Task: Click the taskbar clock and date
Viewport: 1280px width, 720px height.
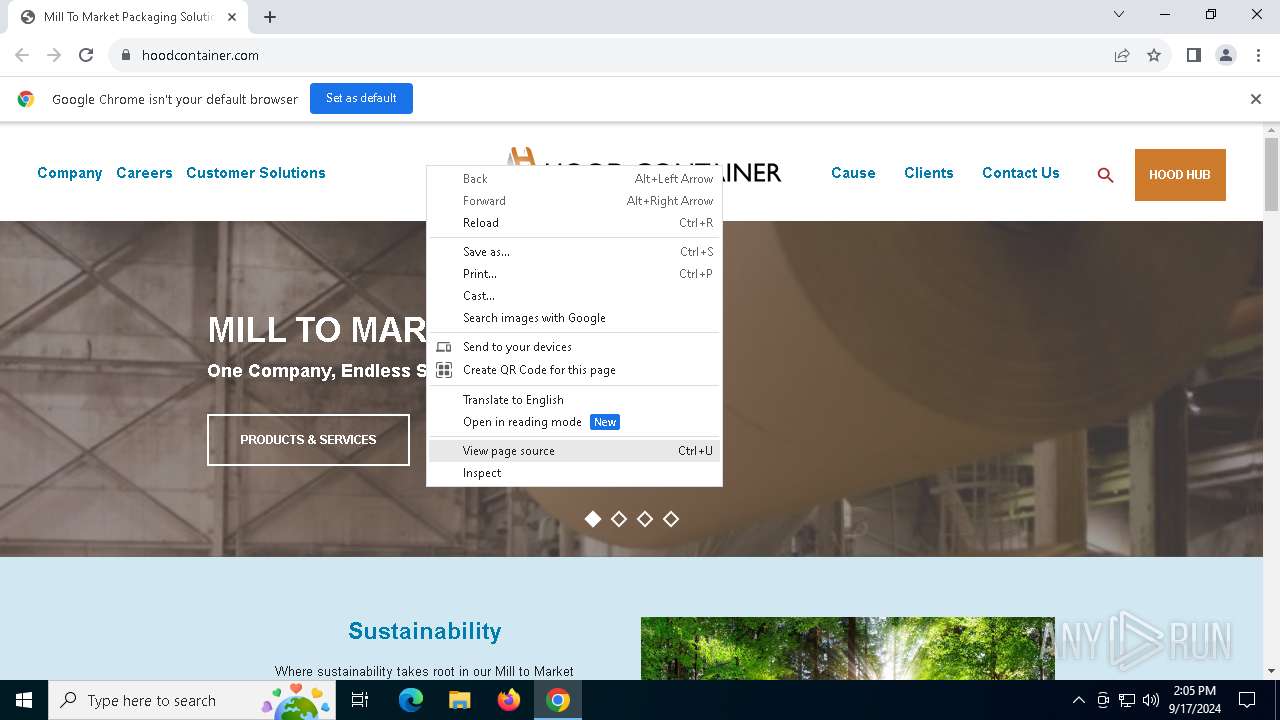Action: tap(1194, 700)
